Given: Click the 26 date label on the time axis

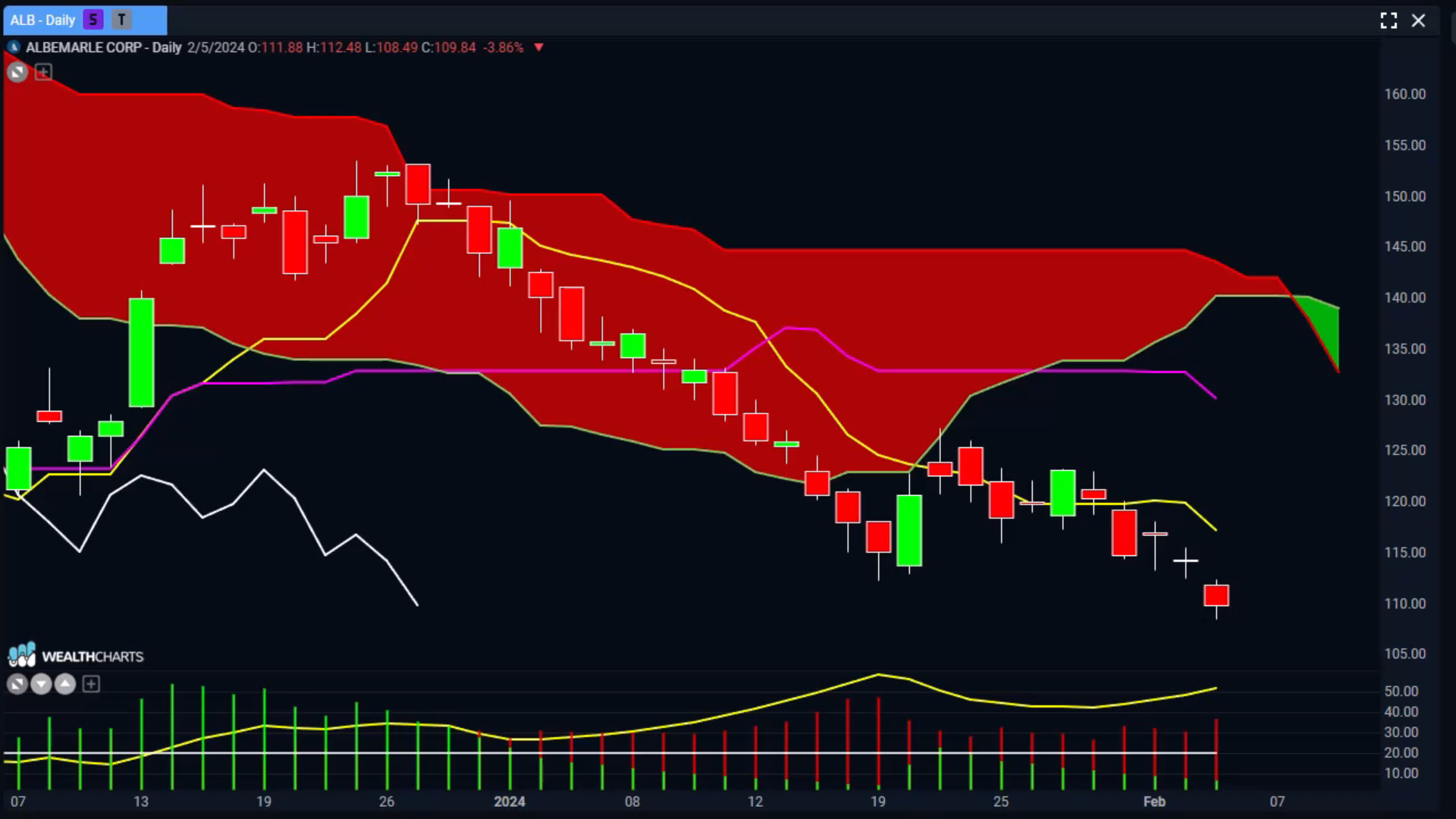Looking at the screenshot, I should point(387,802).
